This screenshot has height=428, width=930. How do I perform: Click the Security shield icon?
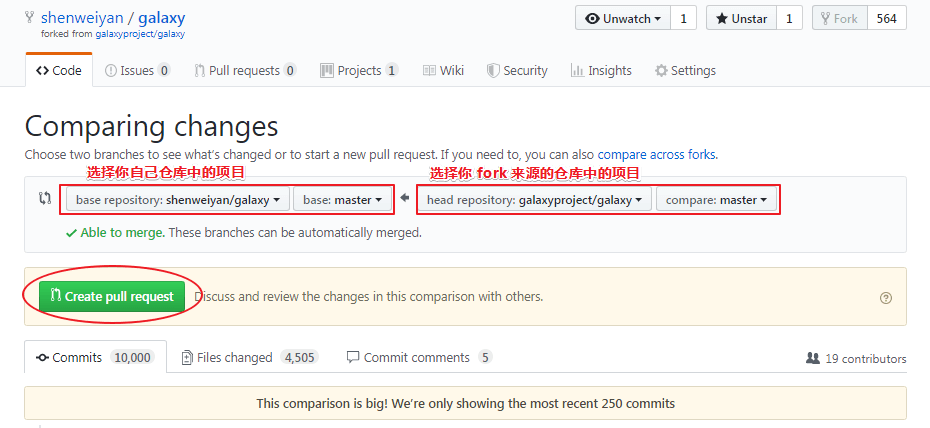pyautogui.click(x=493, y=71)
